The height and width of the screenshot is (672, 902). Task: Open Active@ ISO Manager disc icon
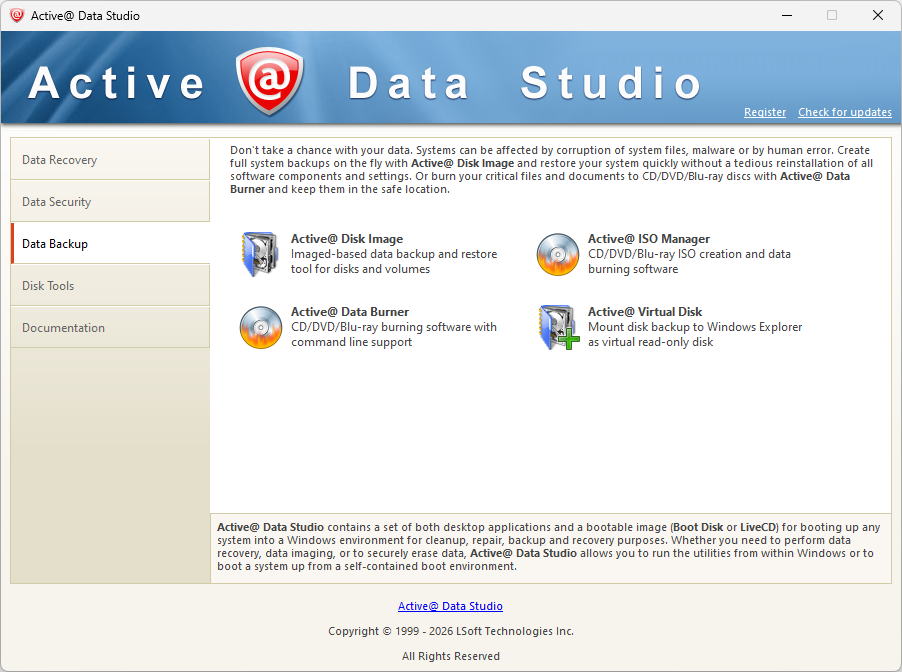tap(557, 254)
